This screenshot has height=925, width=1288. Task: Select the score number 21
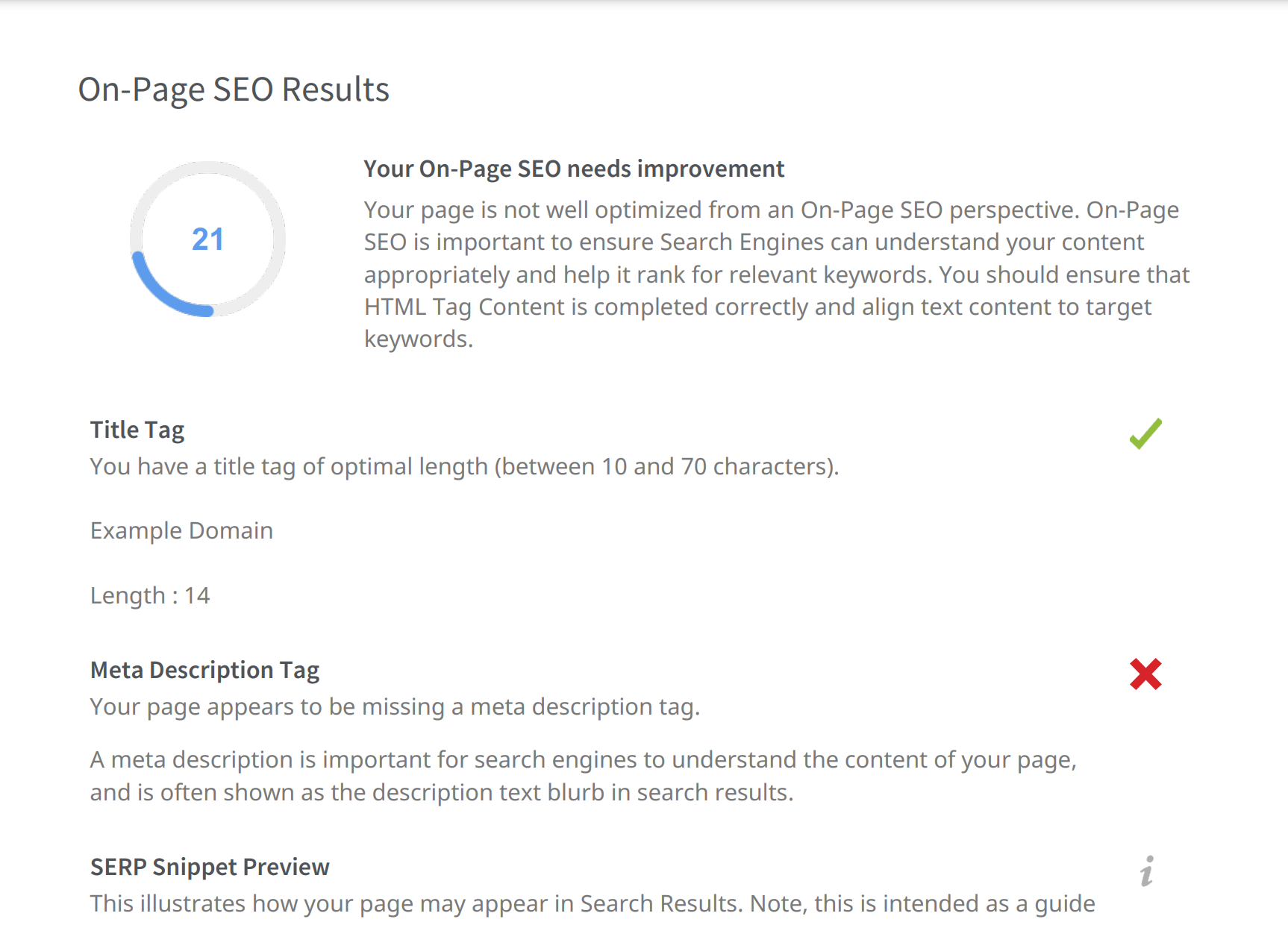(x=207, y=239)
